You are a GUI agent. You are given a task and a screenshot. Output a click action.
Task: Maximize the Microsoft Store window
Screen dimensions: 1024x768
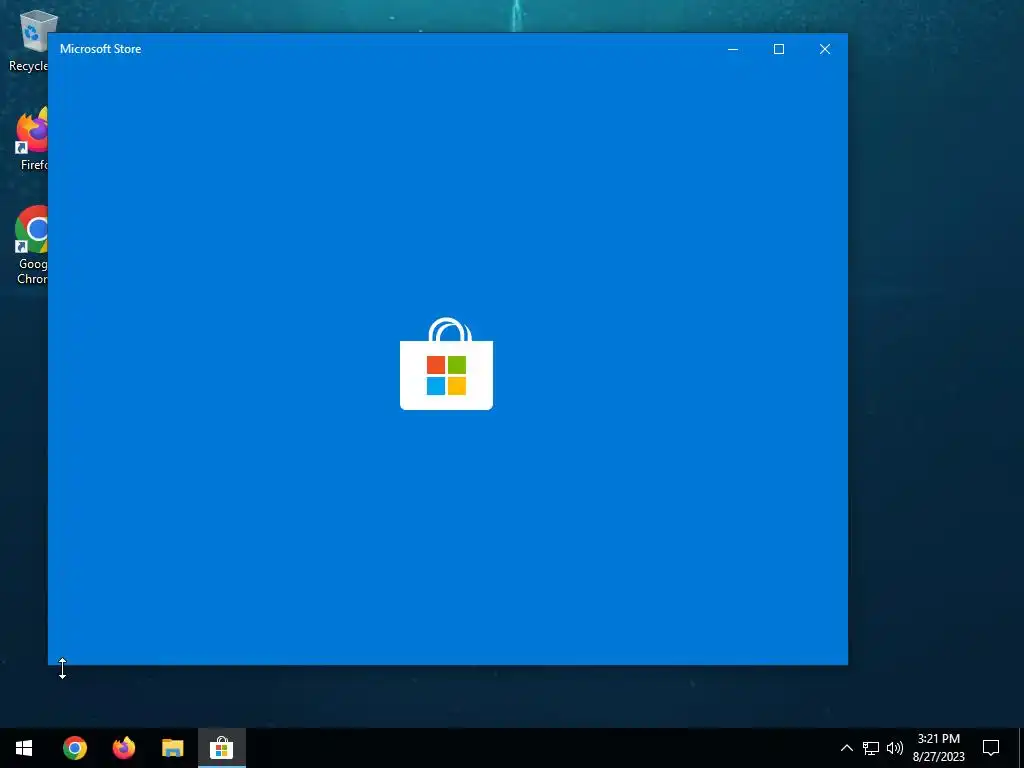pyautogui.click(x=778, y=49)
